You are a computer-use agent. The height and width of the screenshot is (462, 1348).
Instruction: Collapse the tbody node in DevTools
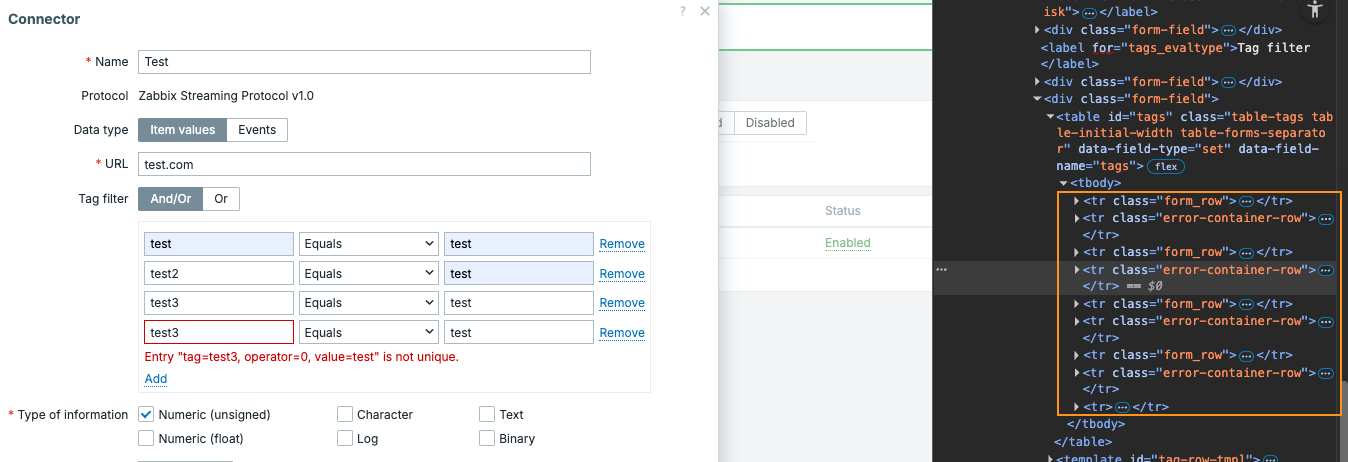(1063, 183)
